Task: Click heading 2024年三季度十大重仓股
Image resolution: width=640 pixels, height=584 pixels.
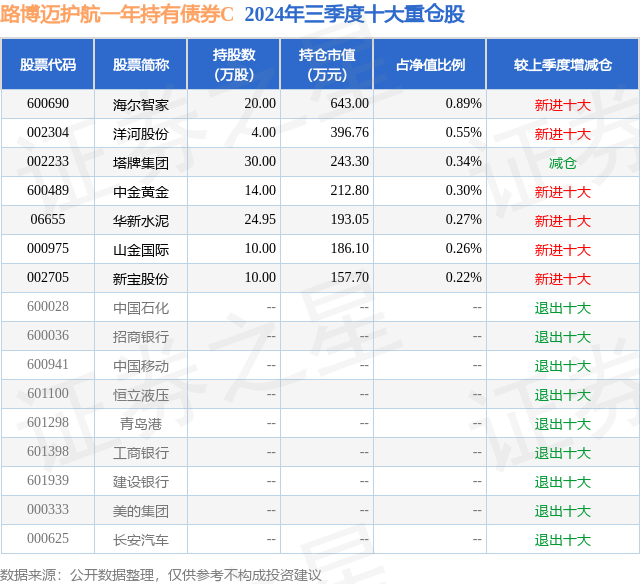Action: tap(354, 15)
